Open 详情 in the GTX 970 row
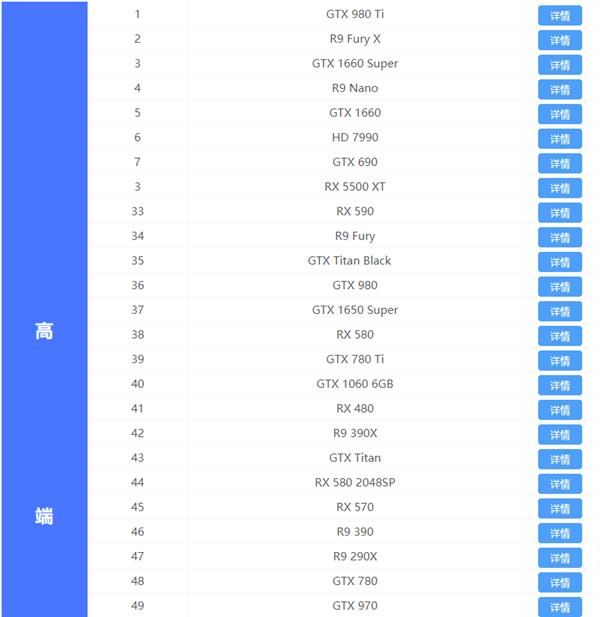 559,607
